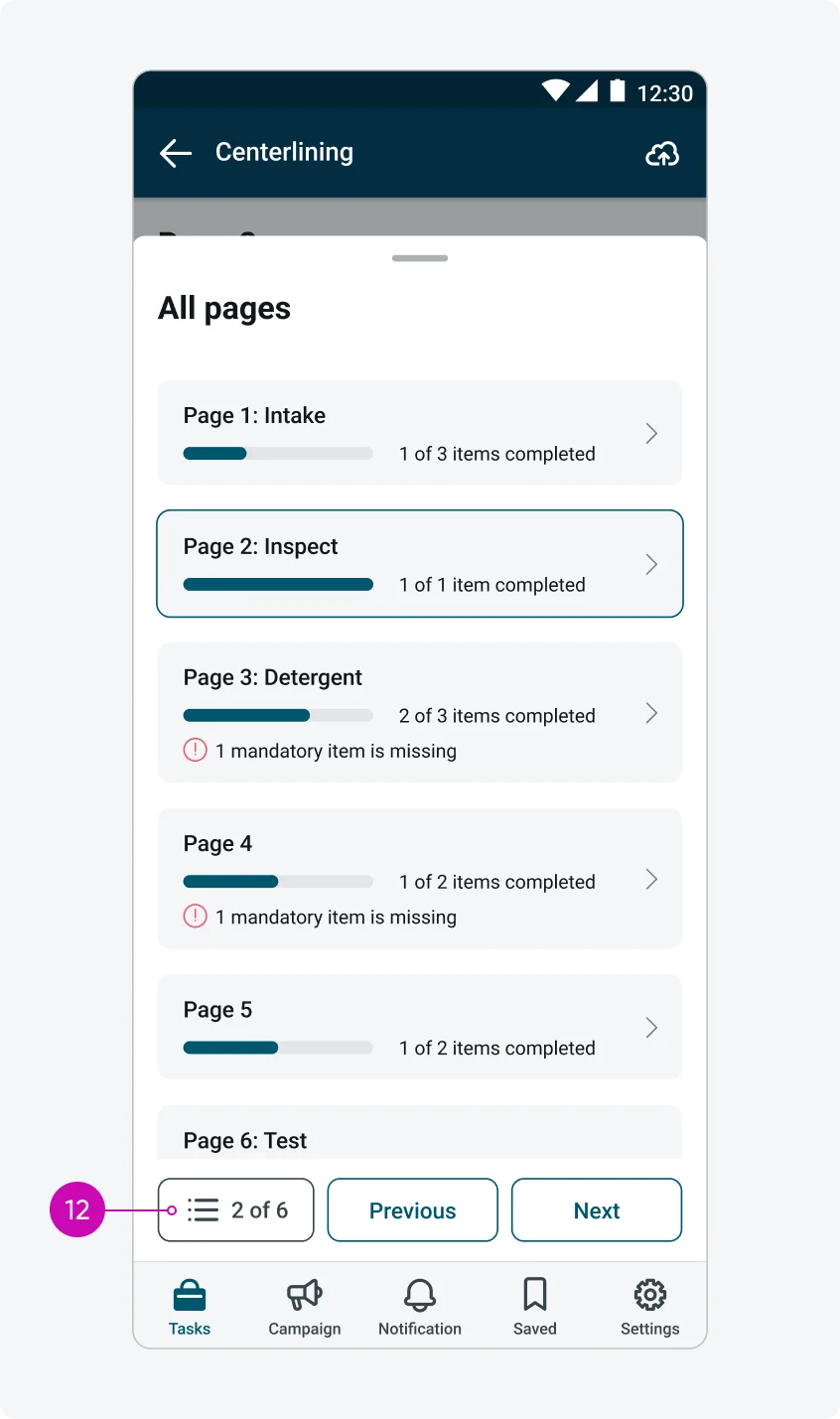The image size is (840, 1419).
Task: Tap the warning icon on Page 4
Action: 195,916
